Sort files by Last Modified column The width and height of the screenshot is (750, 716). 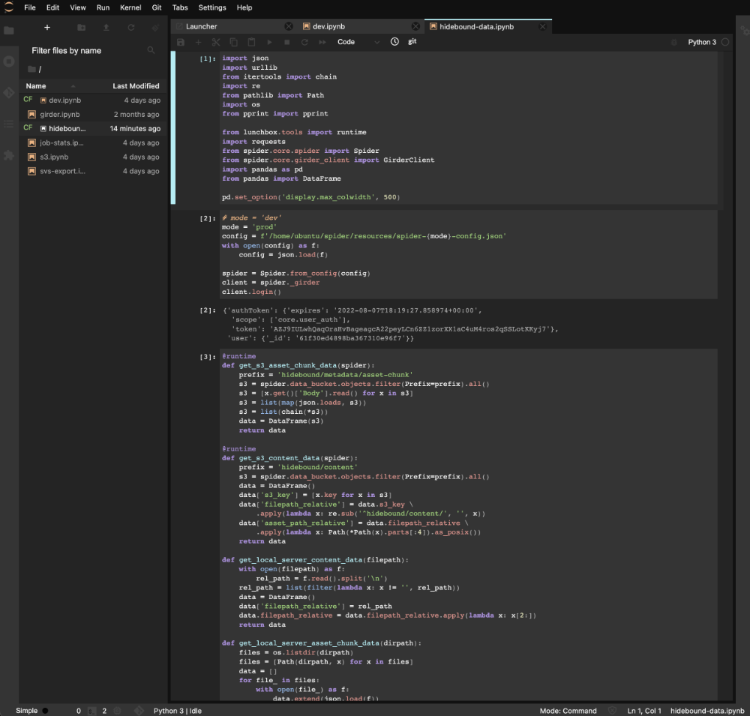136,86
